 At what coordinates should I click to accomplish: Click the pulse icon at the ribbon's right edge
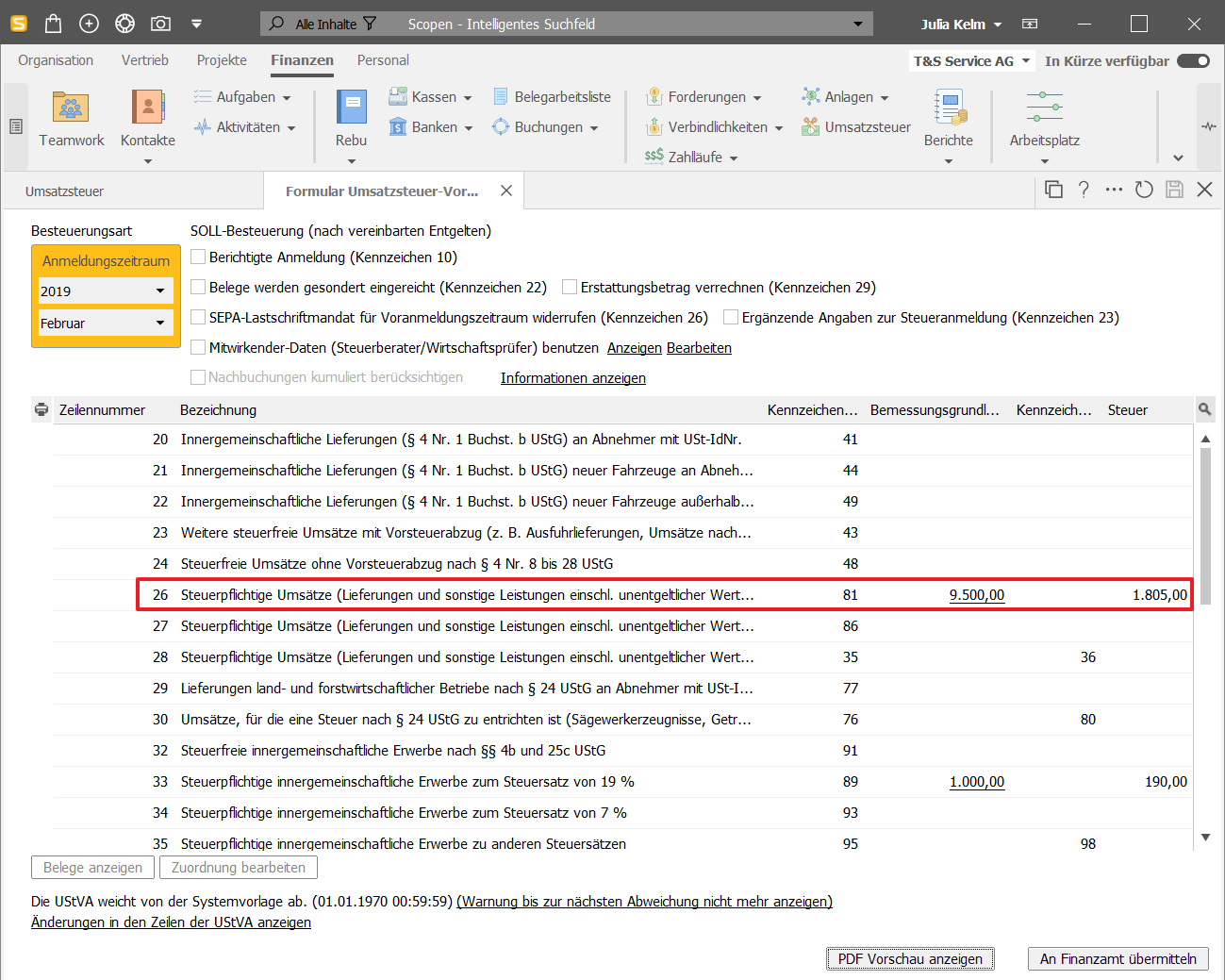click(x=1209, y=126)
